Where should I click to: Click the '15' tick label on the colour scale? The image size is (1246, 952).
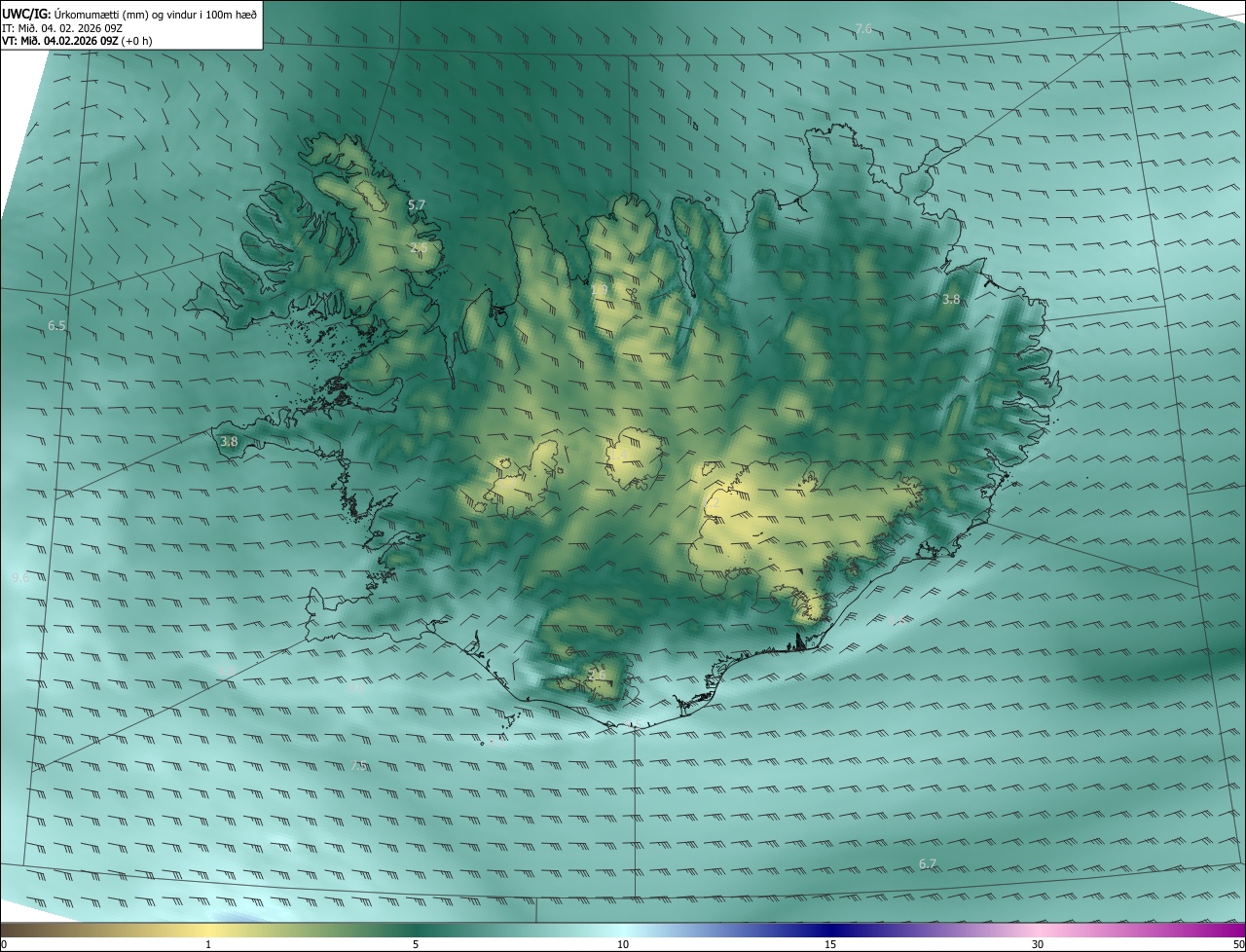click(830, 944)
